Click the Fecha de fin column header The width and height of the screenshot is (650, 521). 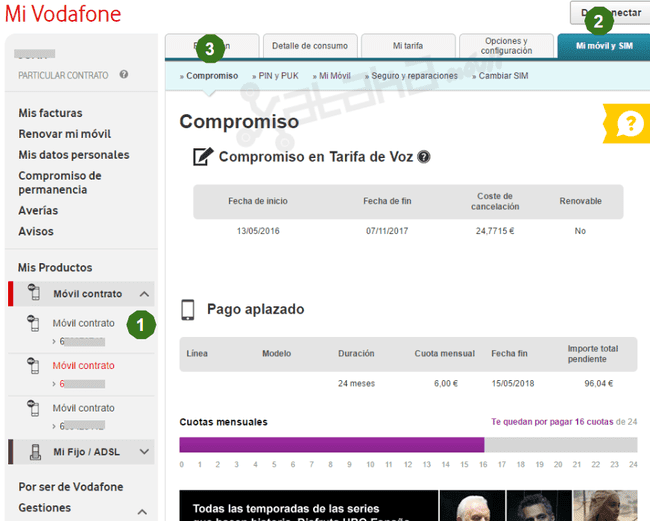[387, 201]
